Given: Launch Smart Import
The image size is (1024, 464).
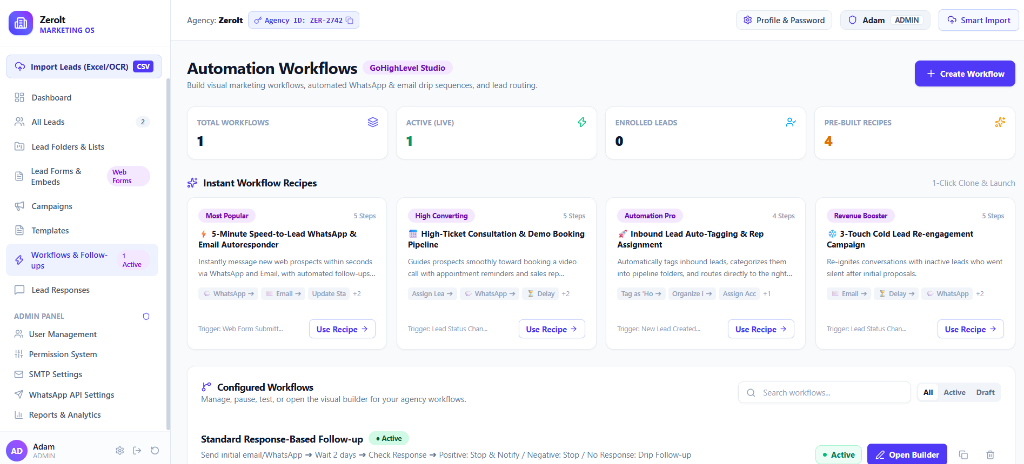Looking at the screenshot, I should [x=978, y=20].
